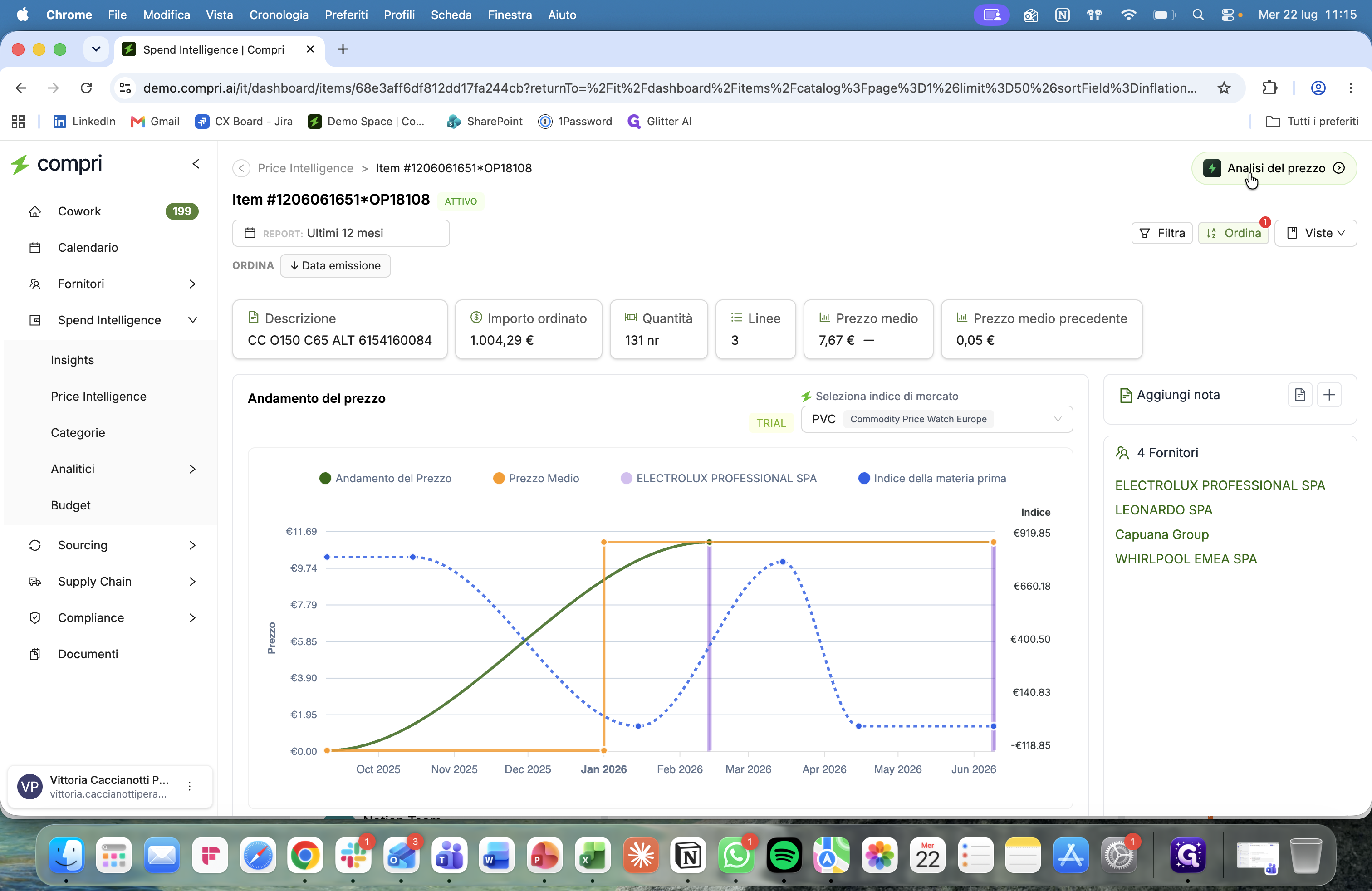
Task: Open user options menu for Vittoria Caccianotti
Action: [x=190, y=786]
